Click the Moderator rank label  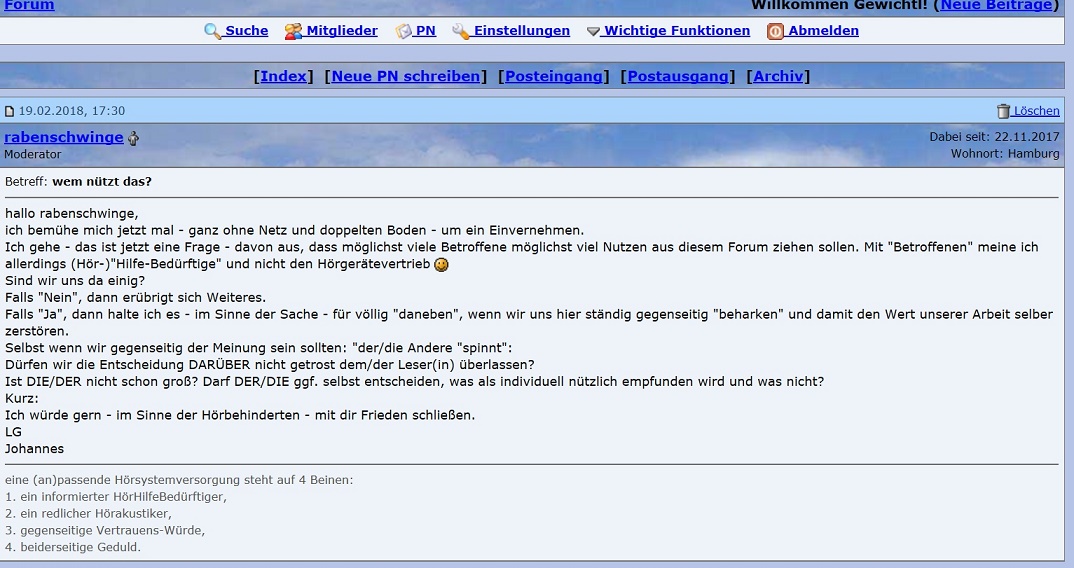33,155
